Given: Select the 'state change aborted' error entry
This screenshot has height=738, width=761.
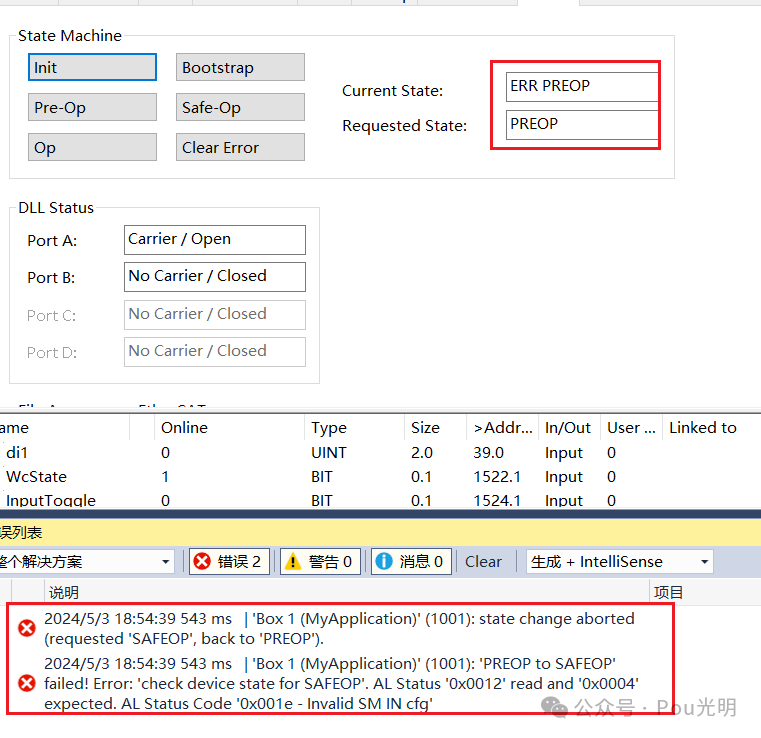Looking at the screenshot, I should tap(340, 629).
